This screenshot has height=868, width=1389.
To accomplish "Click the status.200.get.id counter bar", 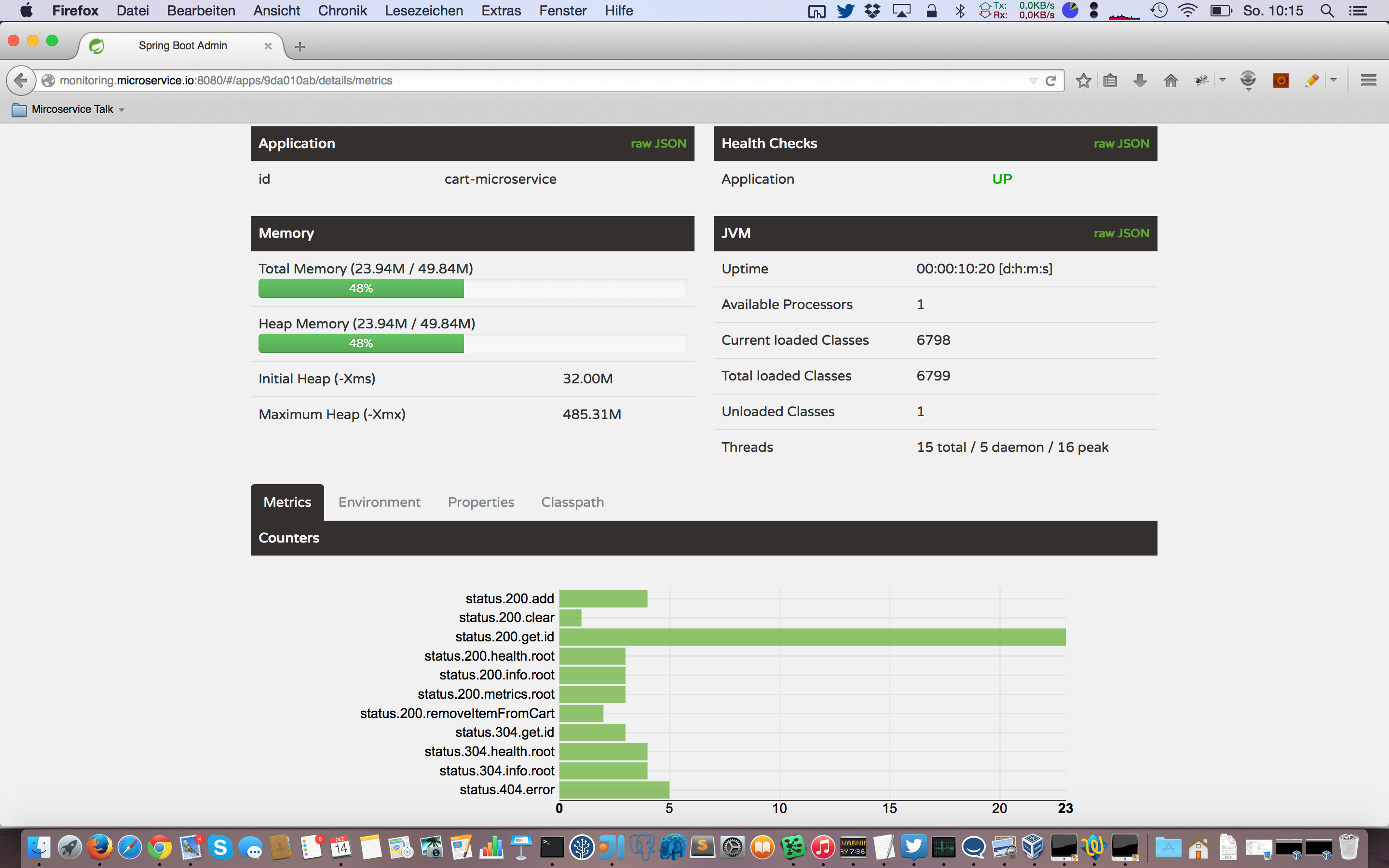I will [812, 637].
